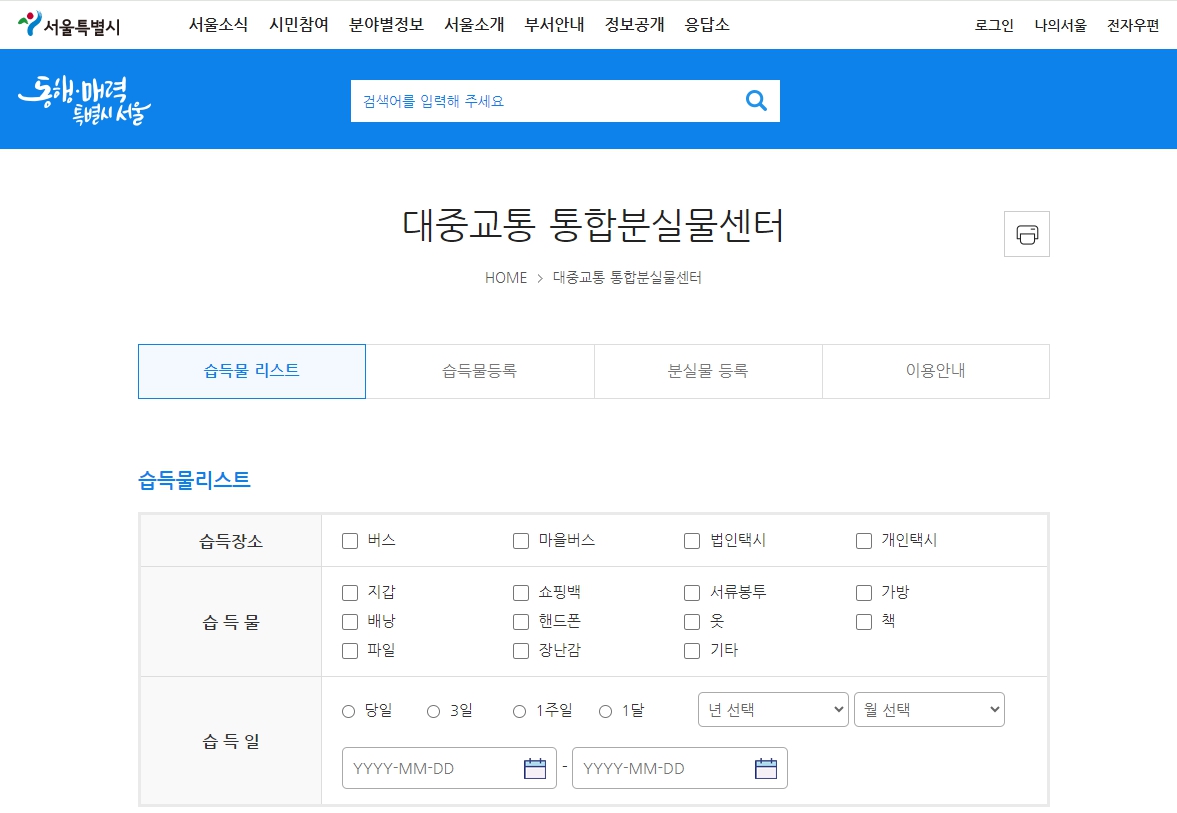Open the 이용안내 tab

coord(935,371)
